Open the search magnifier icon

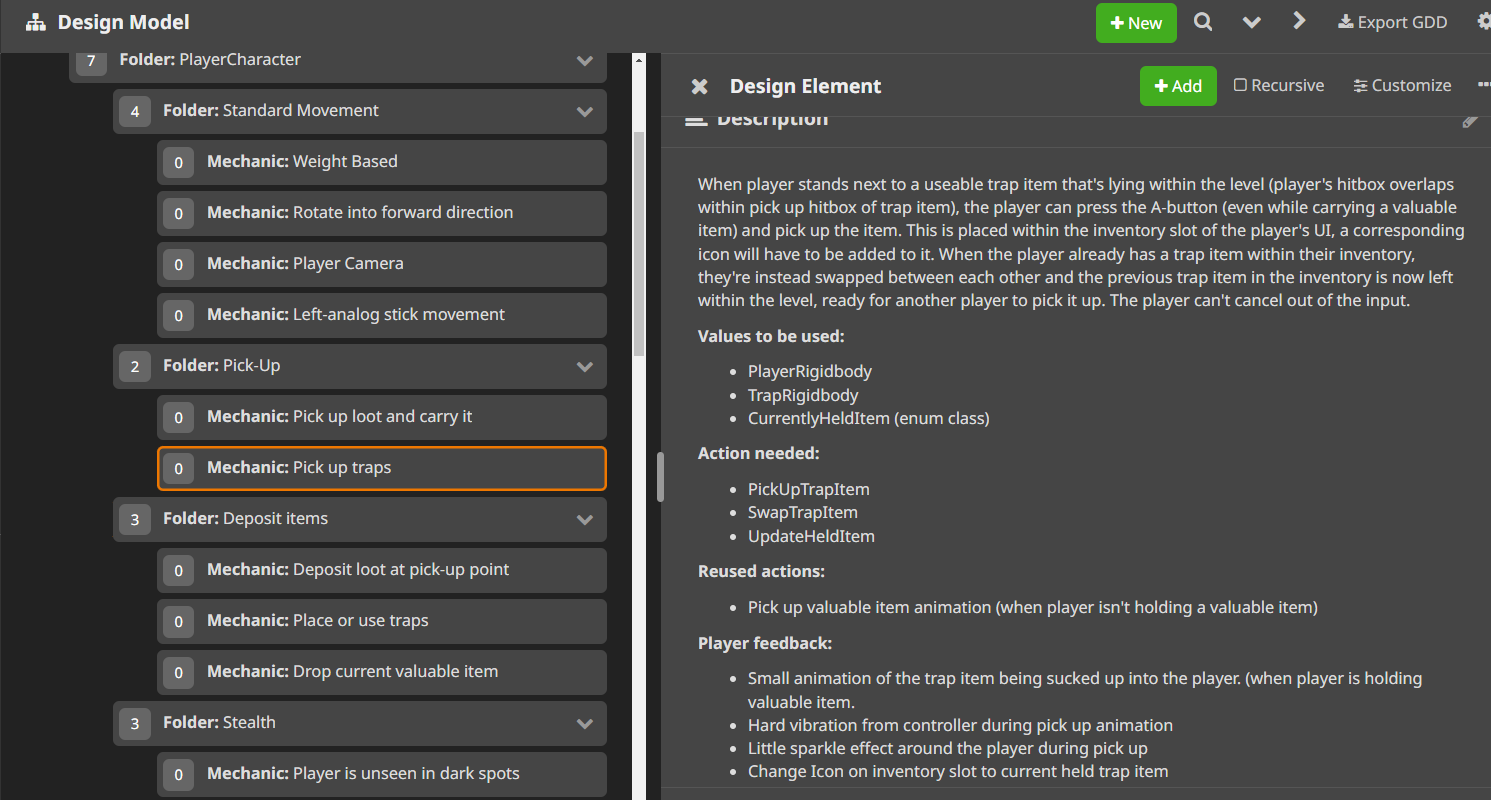coord(1203,22)
